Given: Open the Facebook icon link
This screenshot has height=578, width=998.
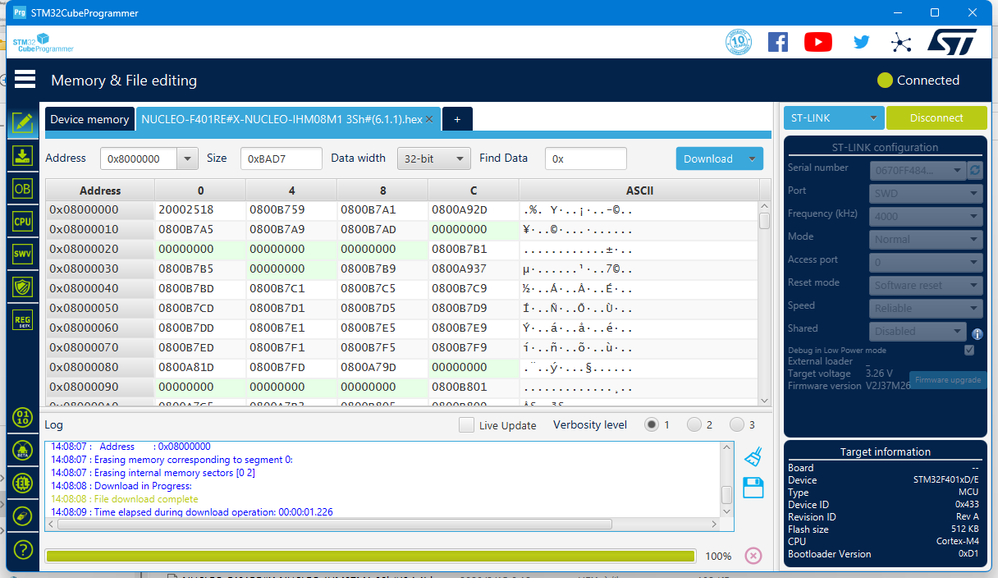Looking at the screenshot, I should [x=778, y=42].
